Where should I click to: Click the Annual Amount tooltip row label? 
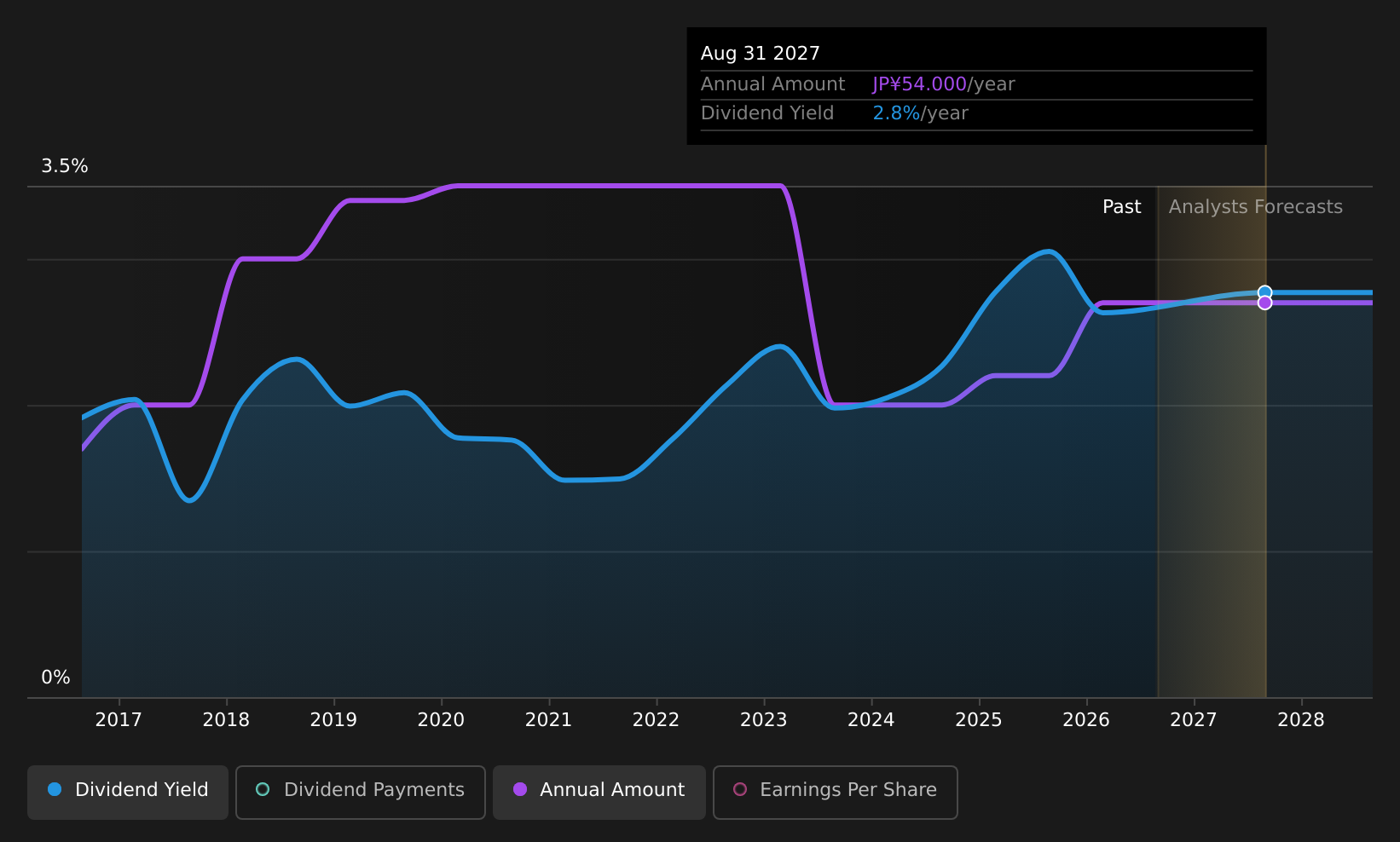[772, 84]
